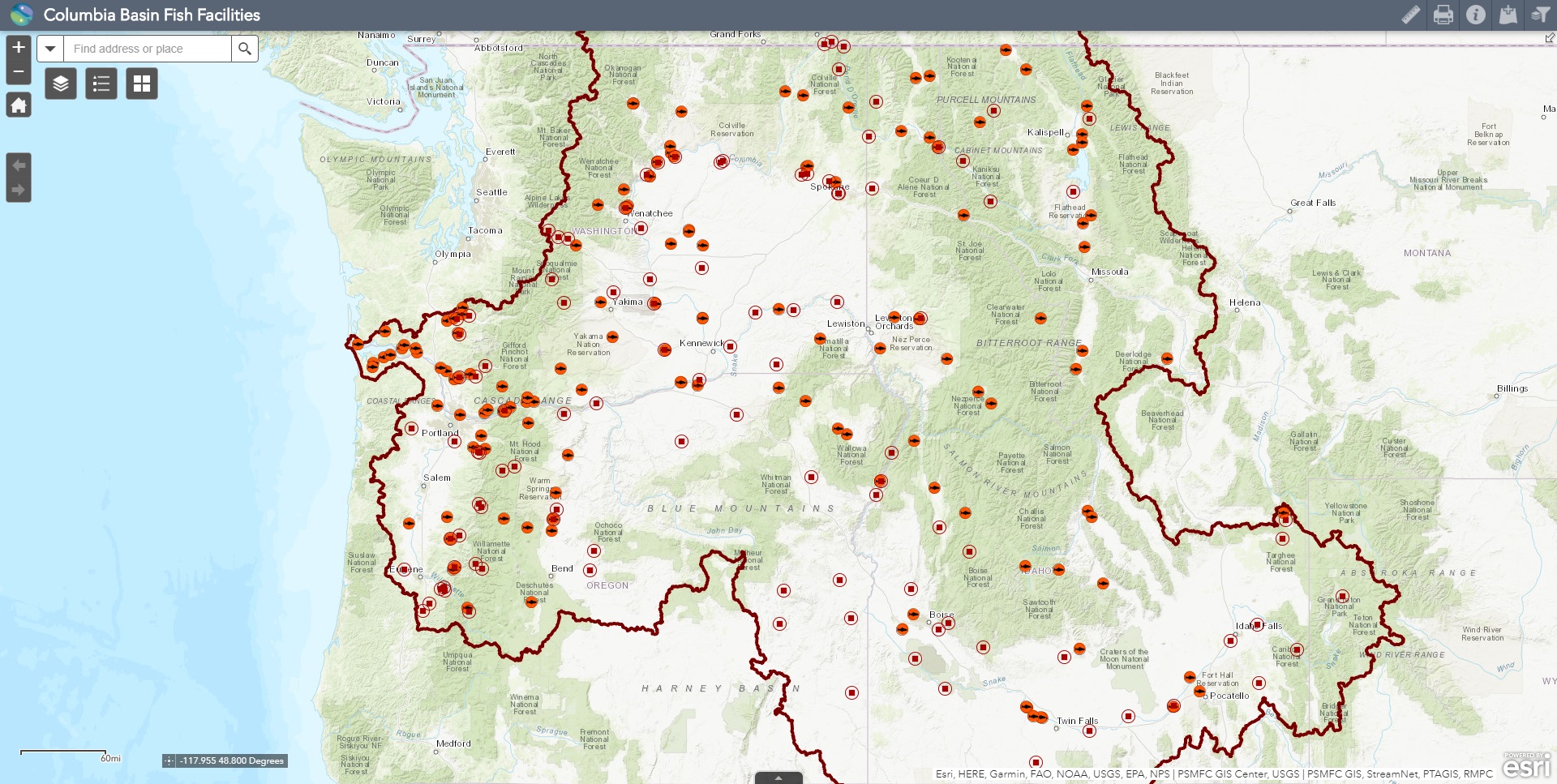The image size is (1557, 784).
Task: Click the Bend city label
Action: [562, 568]
